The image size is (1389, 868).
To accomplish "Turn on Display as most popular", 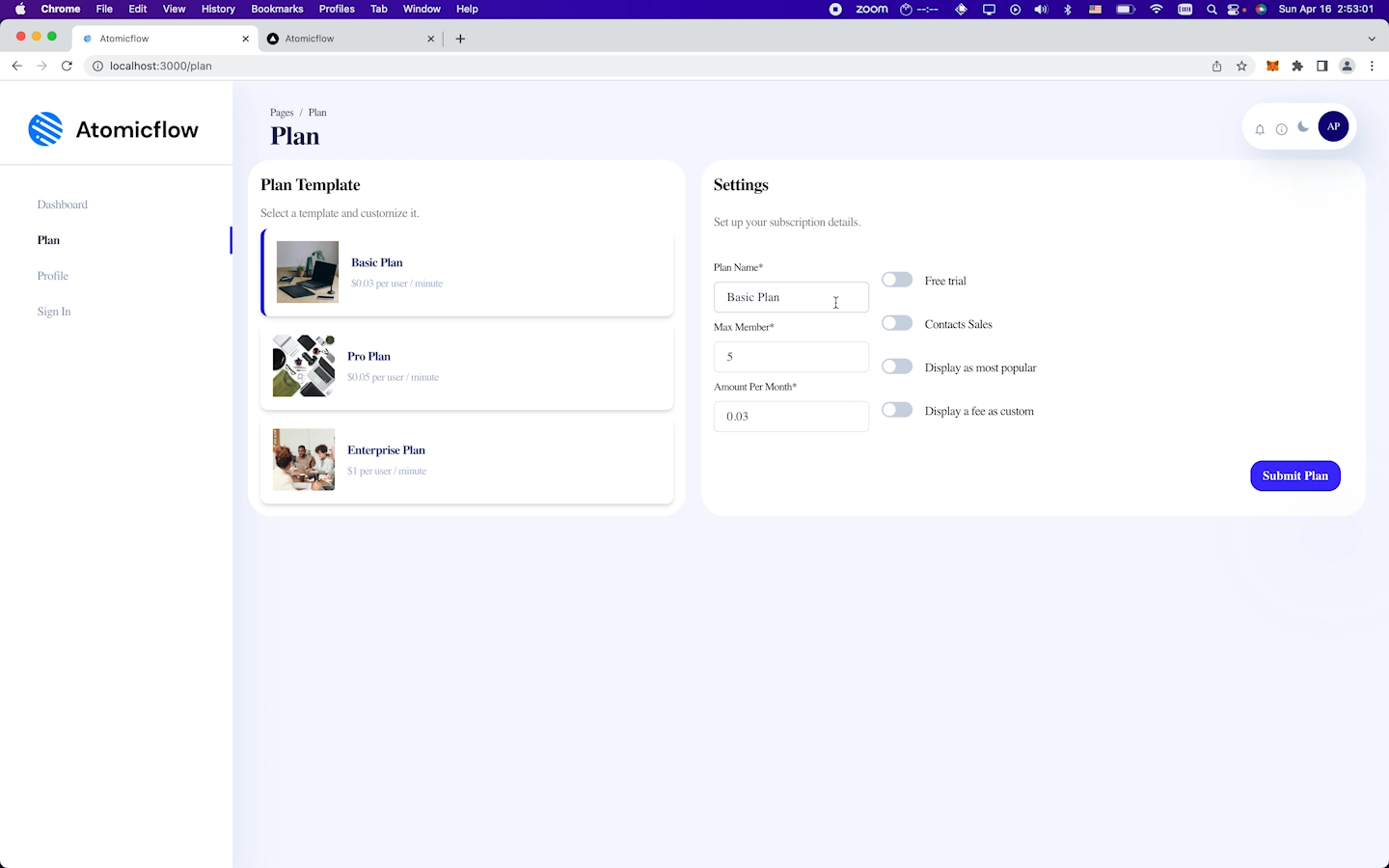I will coord(897,366).
